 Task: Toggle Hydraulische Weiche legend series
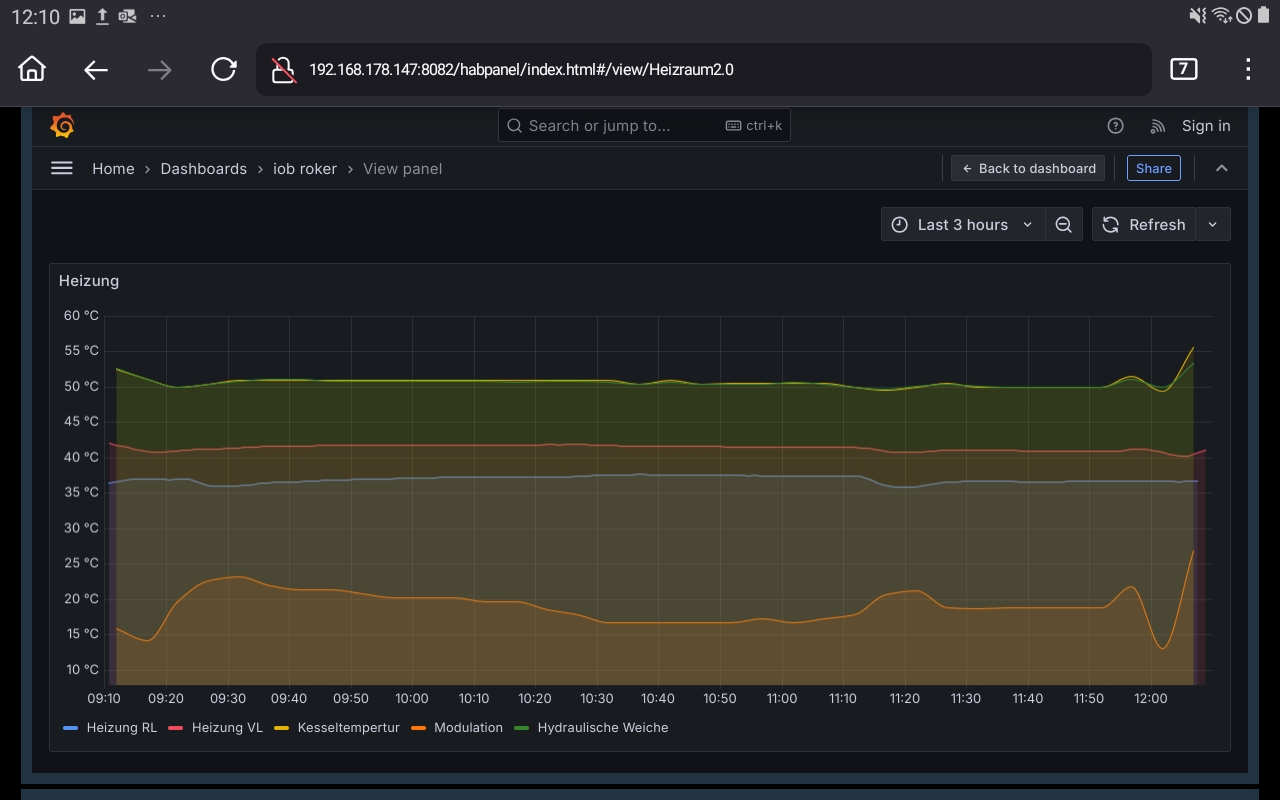602,728
